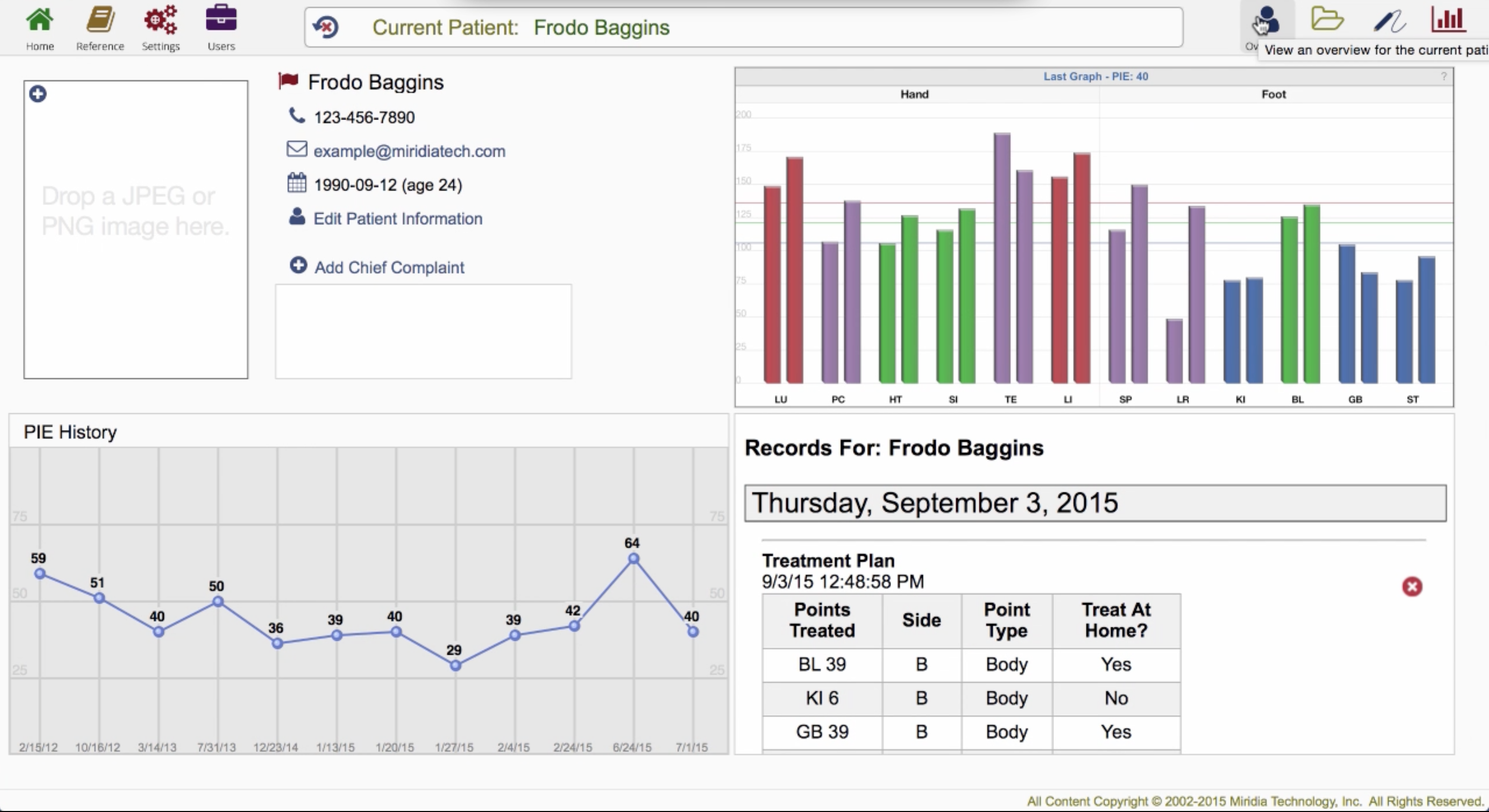Select PIE point 59 on 2/15/12
The image size is (1489, 812).
pos(39,574)
